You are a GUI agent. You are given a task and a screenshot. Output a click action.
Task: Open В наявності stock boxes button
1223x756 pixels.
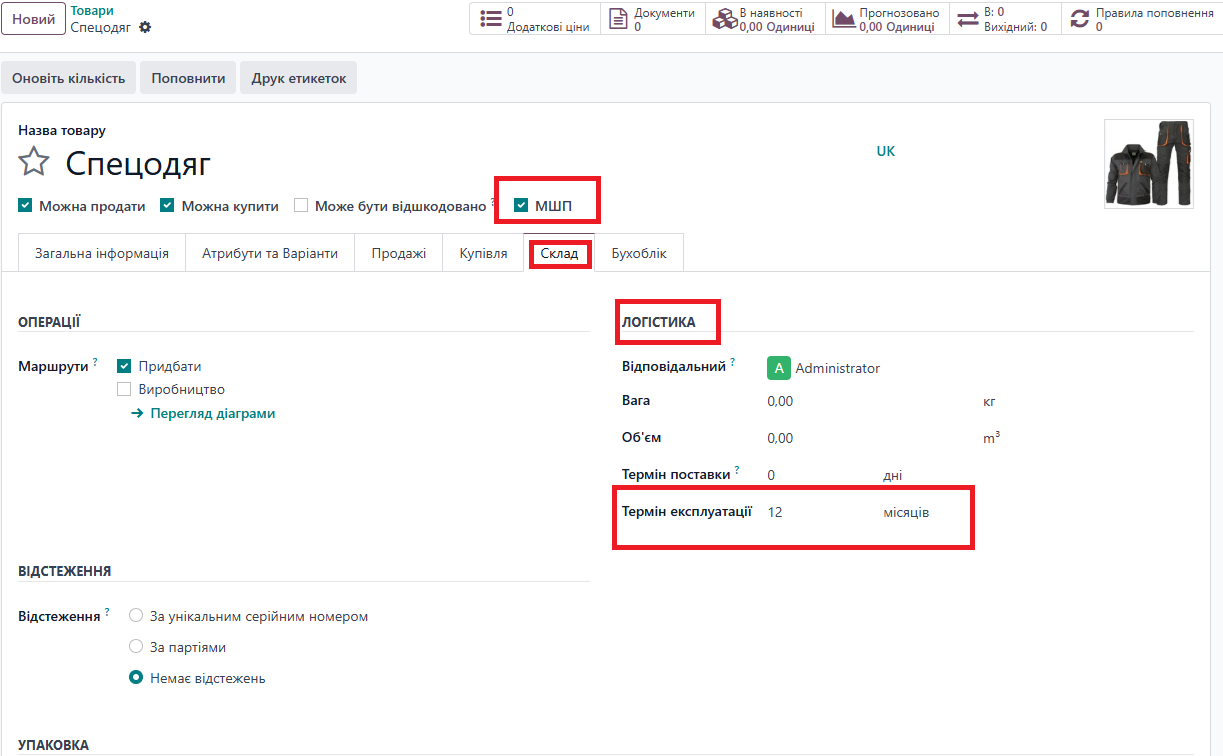click(722, 19)
